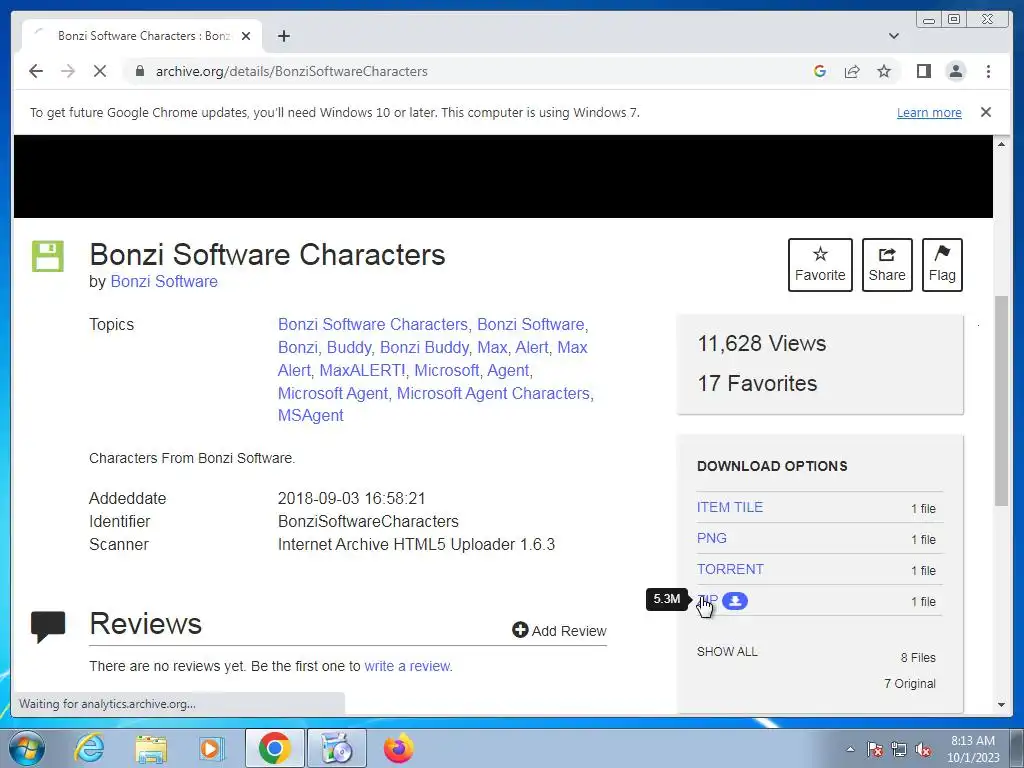This screenshot has width=1024, height=768.
Task: Open a new browser tab
Action: tap(283, 36)
